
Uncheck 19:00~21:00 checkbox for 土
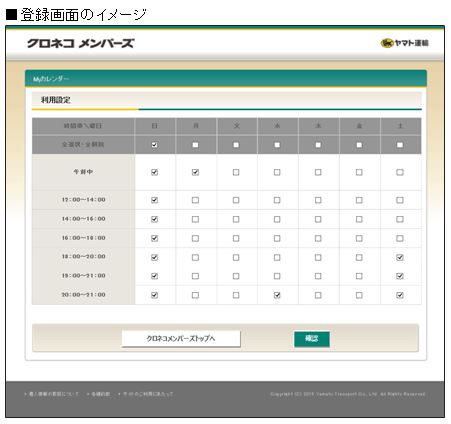[400, 276]
